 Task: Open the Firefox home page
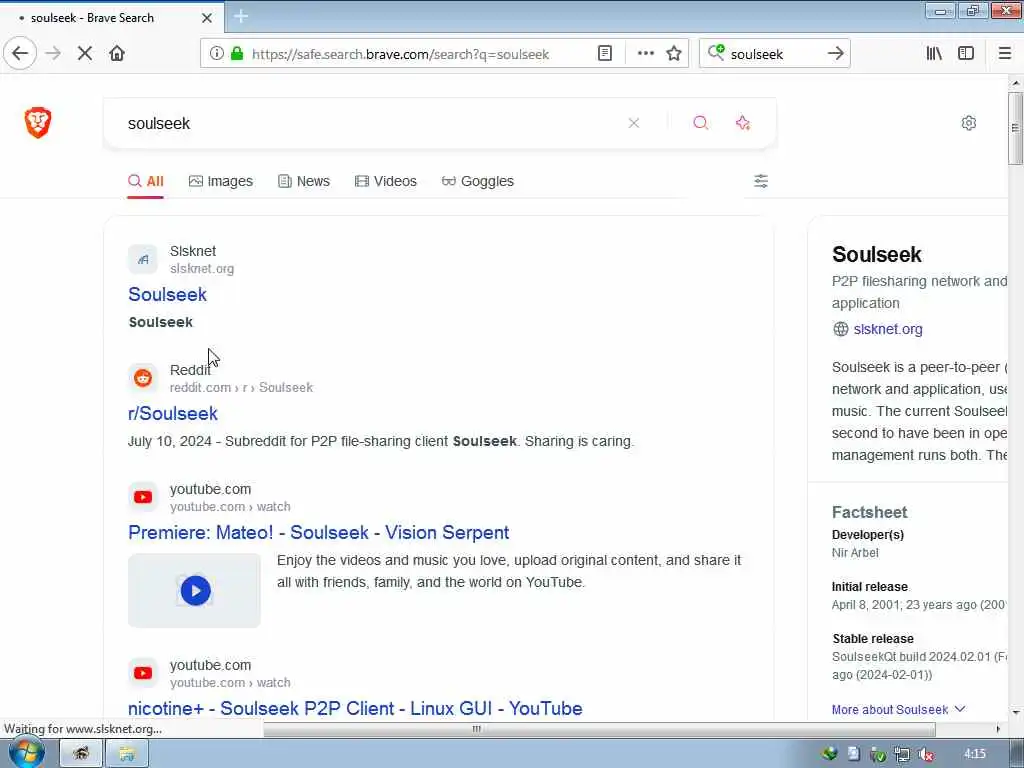[x=117, y=54]
